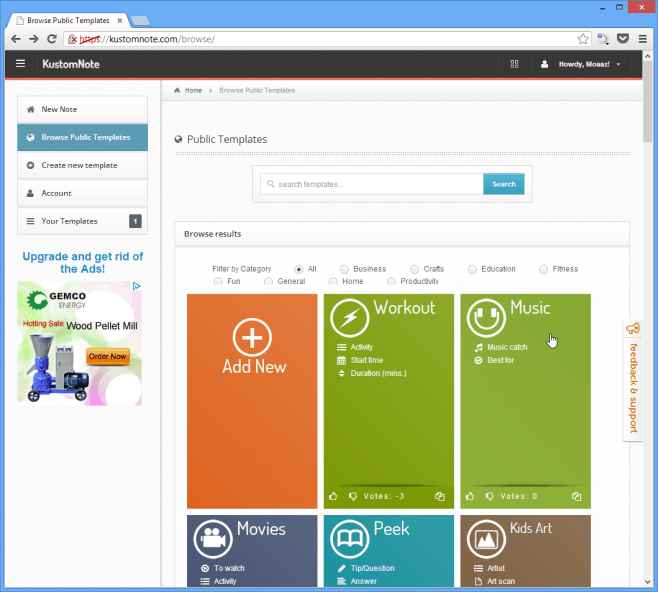
Task: Open the Workout template title
Action: pyautogui.click(x=405, y=308)
